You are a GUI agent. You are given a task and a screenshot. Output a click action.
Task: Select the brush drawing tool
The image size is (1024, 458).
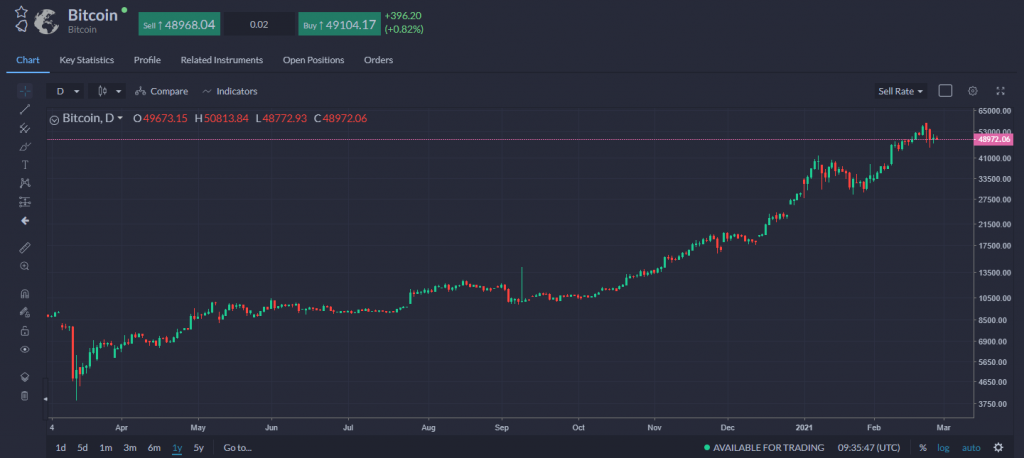(x=25, y=146)
